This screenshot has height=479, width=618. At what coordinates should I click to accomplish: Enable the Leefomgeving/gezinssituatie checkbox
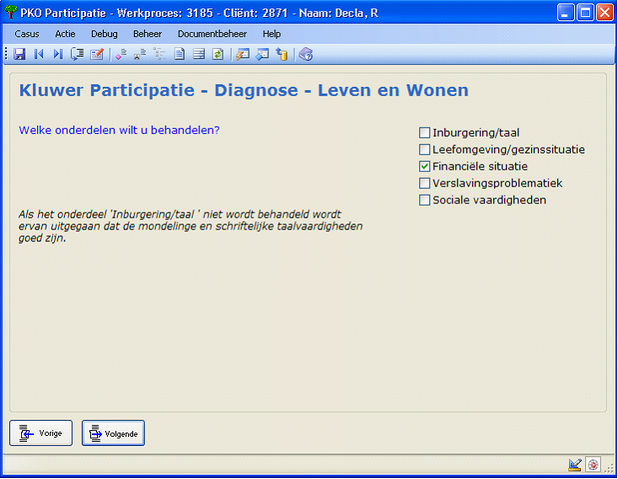(424, 149)
